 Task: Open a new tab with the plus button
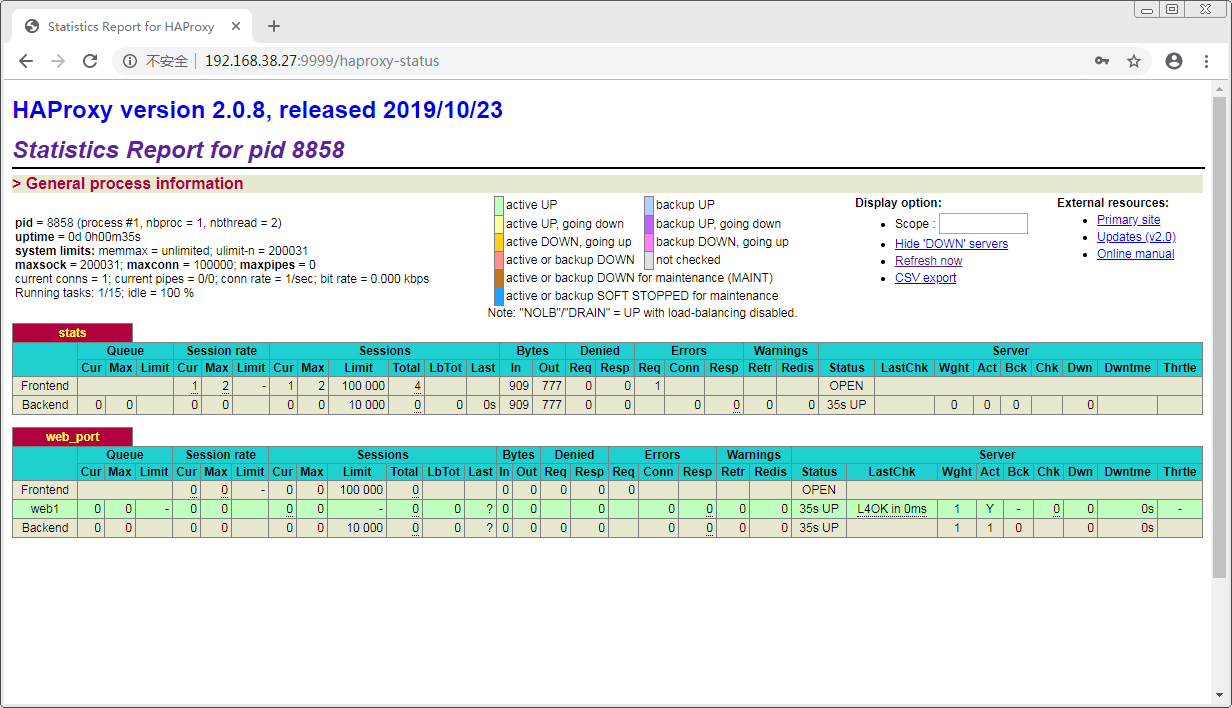tap(274, 26)
